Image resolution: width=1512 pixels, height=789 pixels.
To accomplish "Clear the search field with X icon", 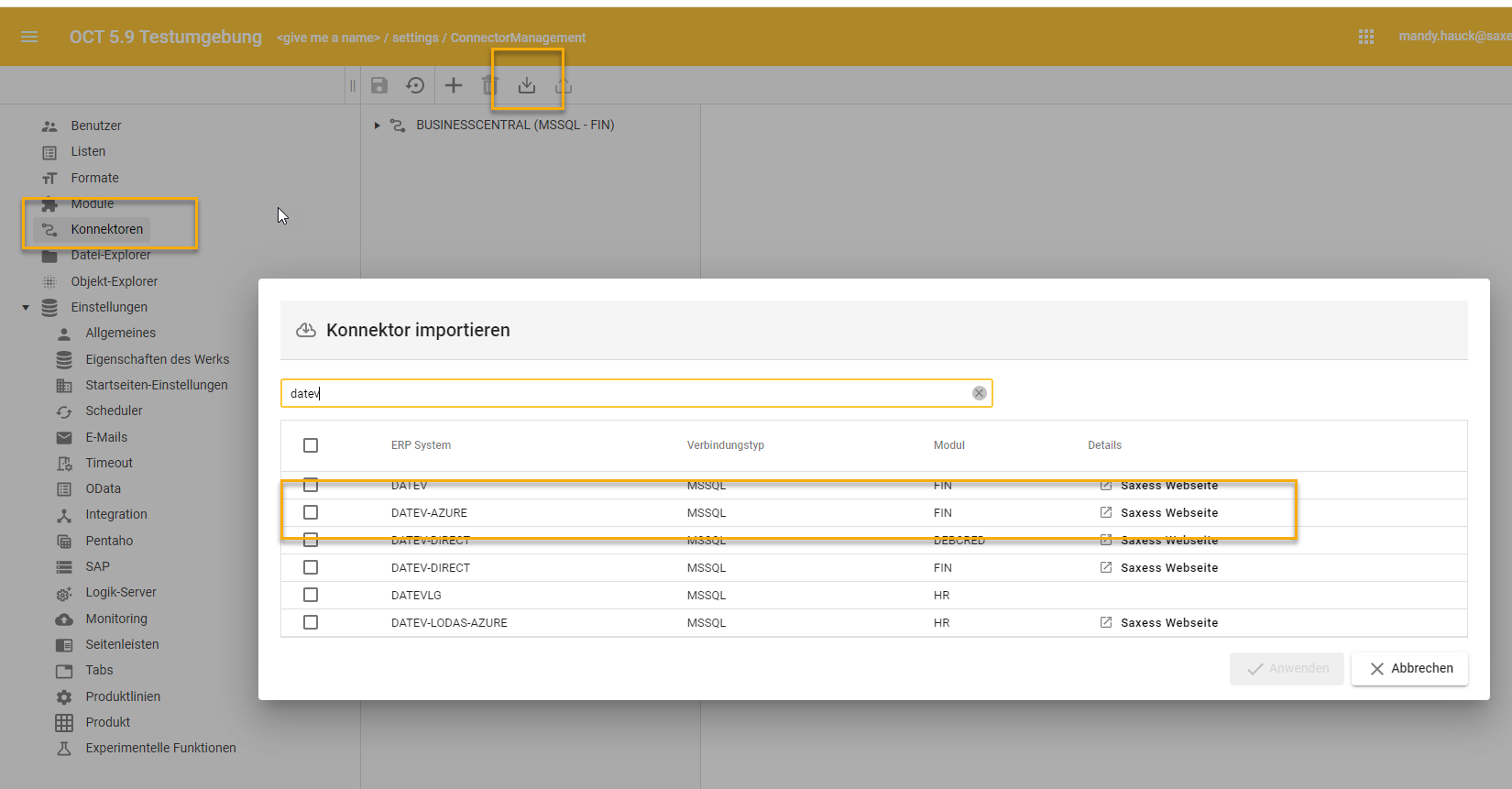I will coord(979,393).
